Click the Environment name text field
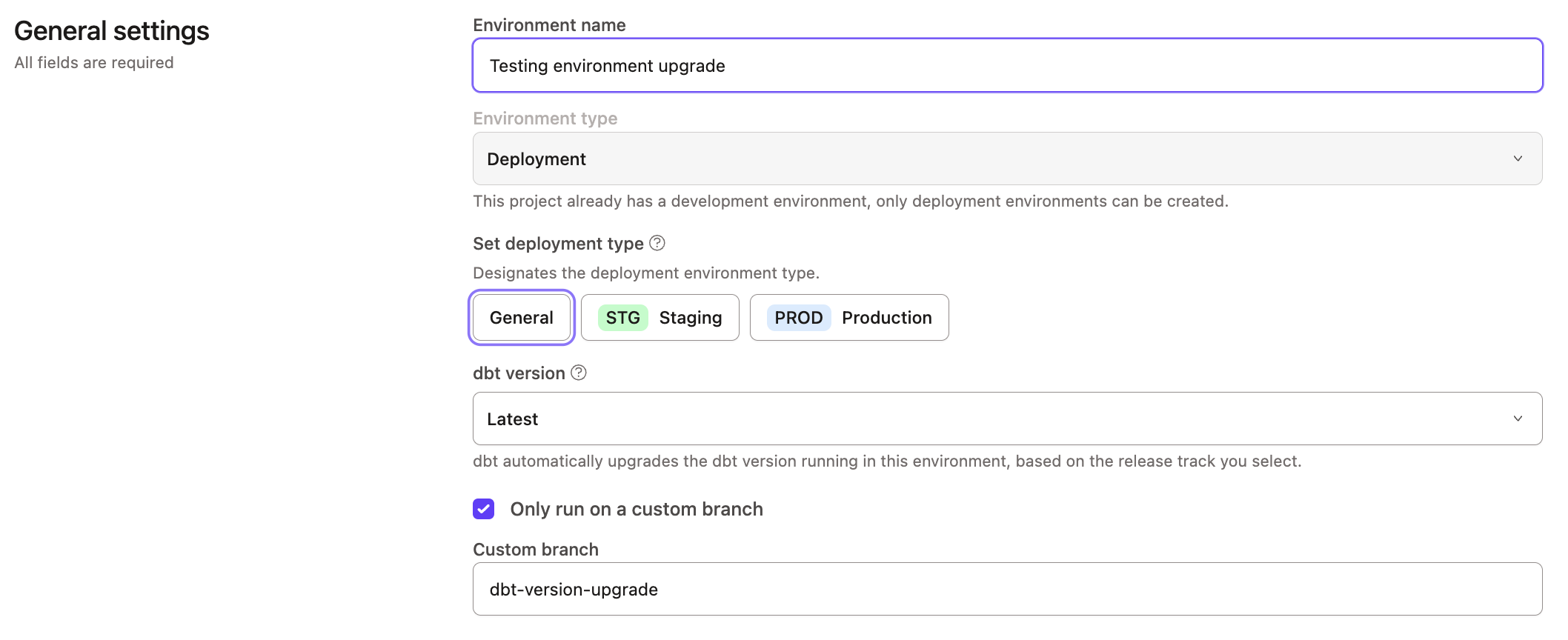 click(x=1007, y=66)
